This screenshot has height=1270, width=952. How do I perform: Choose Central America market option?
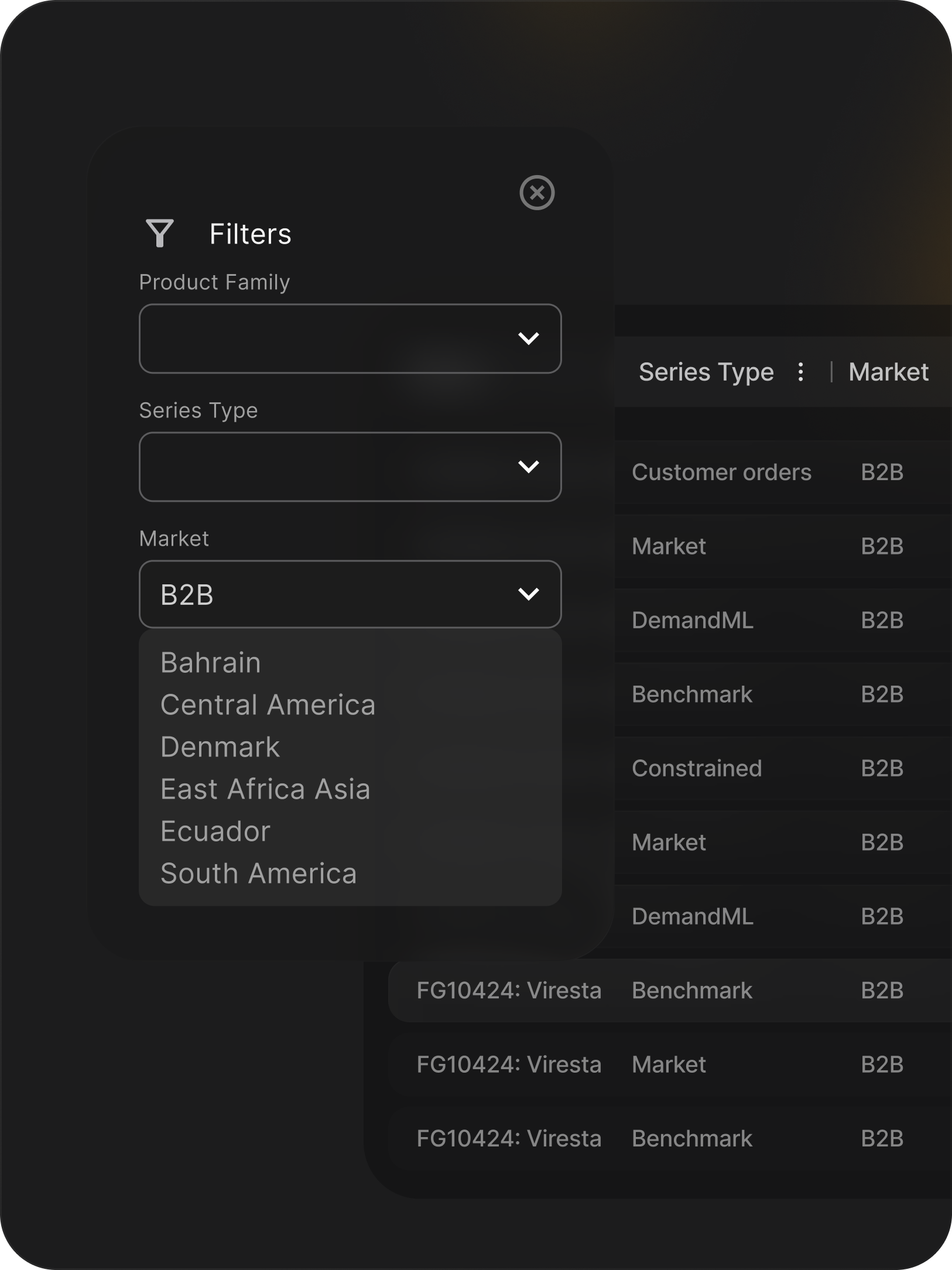(268, 705)
